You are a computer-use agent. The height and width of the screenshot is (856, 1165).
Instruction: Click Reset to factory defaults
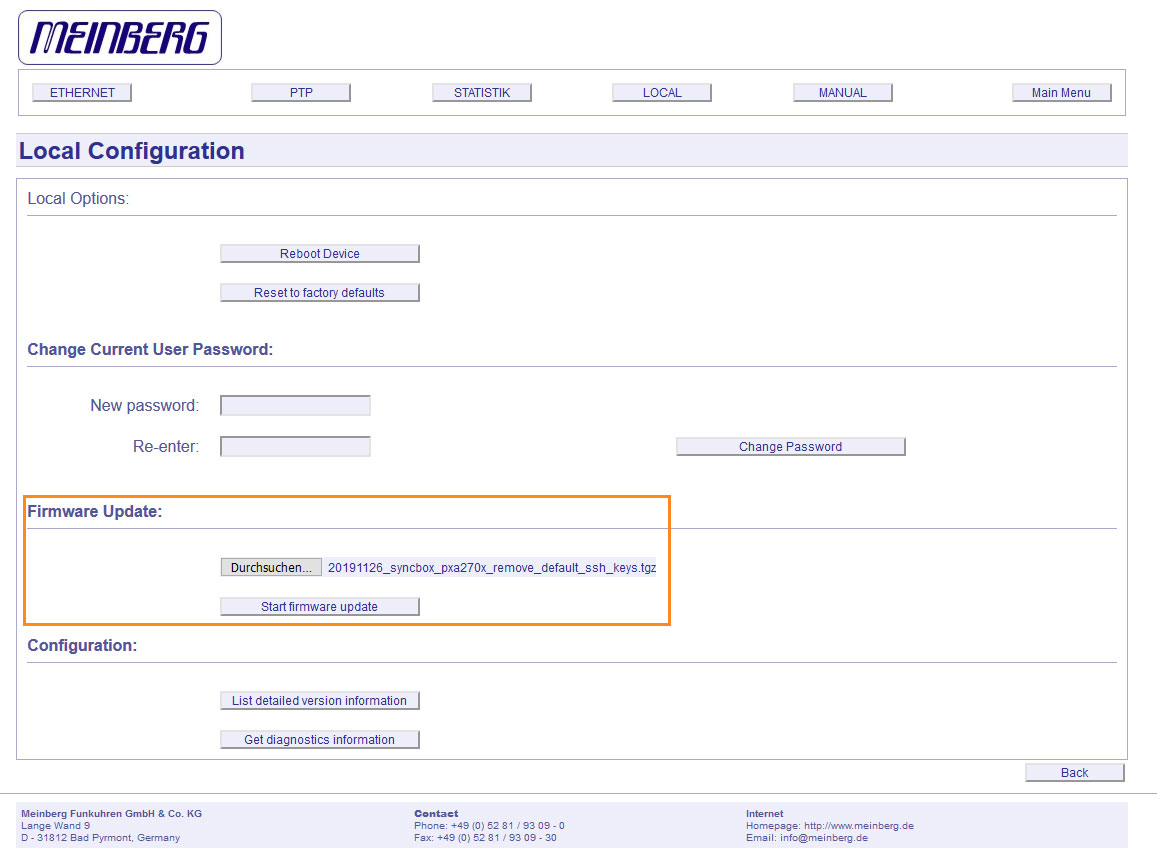click(x=319, y=293)
